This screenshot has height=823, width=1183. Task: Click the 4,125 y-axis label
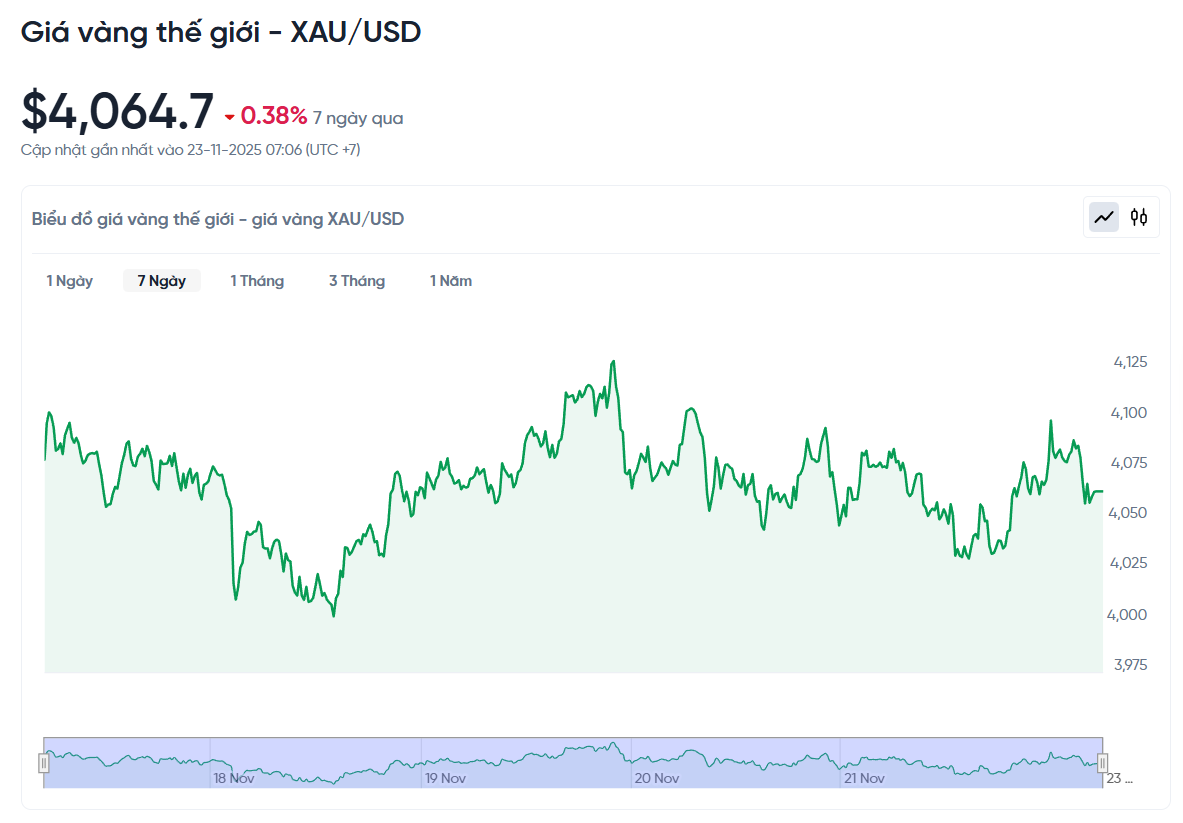tap(1130, 362)
